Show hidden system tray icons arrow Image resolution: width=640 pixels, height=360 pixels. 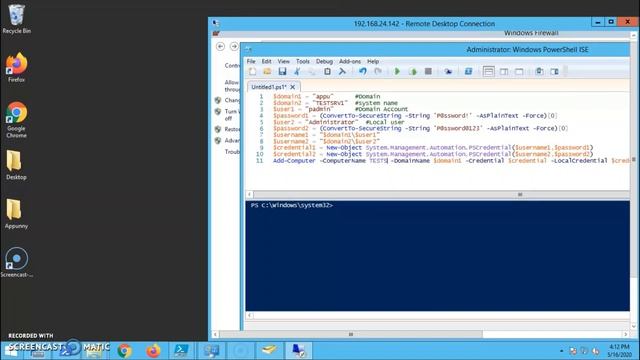coord(562,351)
